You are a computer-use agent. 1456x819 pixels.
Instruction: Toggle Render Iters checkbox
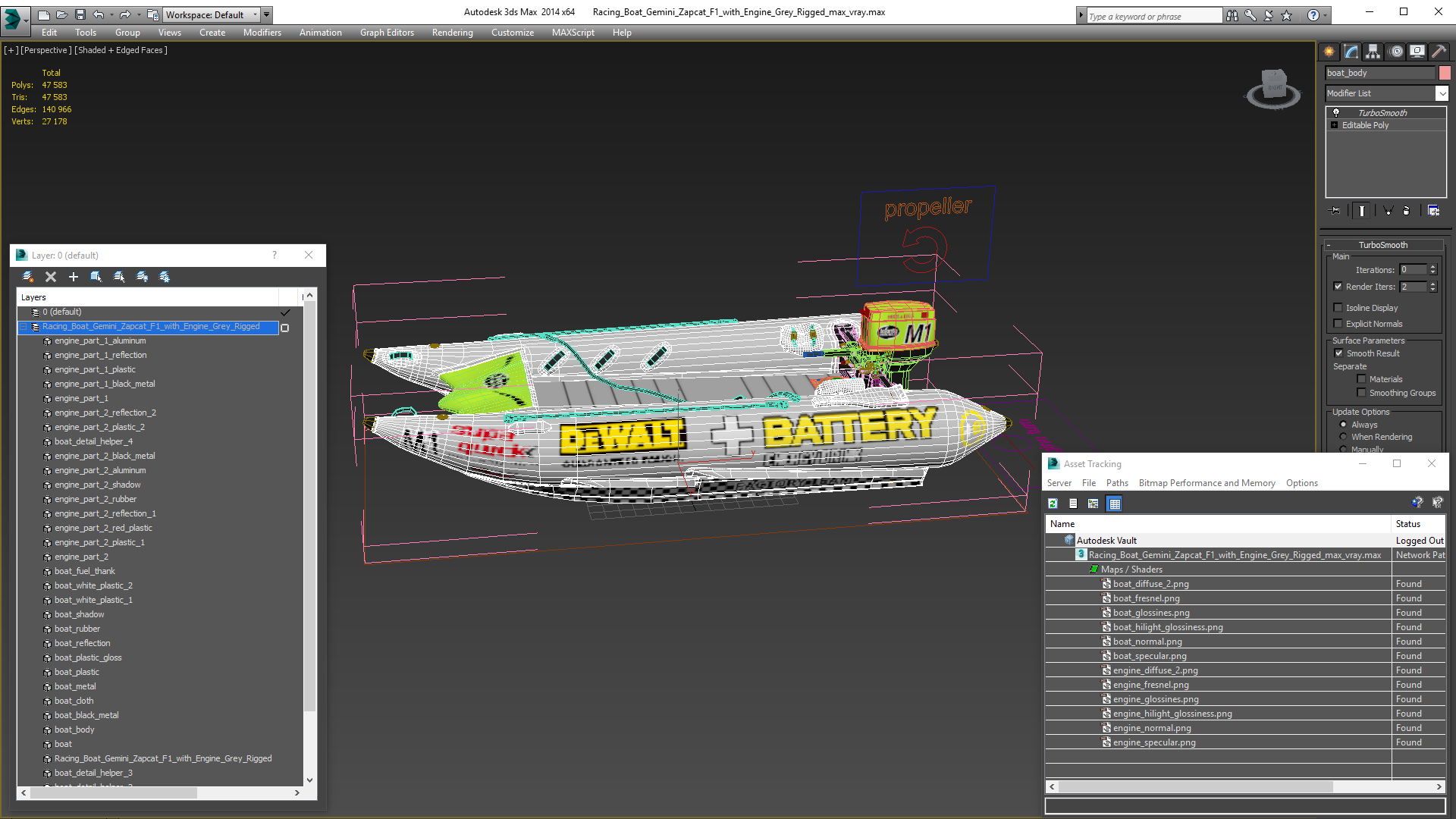pyautogui.click(x=1338, y=287)
